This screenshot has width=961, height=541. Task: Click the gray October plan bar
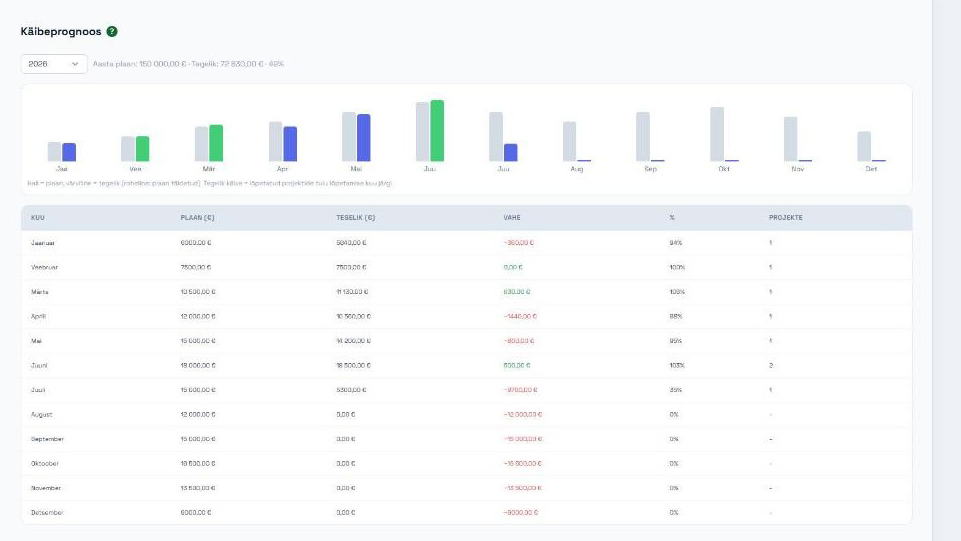tap(717, 134)
